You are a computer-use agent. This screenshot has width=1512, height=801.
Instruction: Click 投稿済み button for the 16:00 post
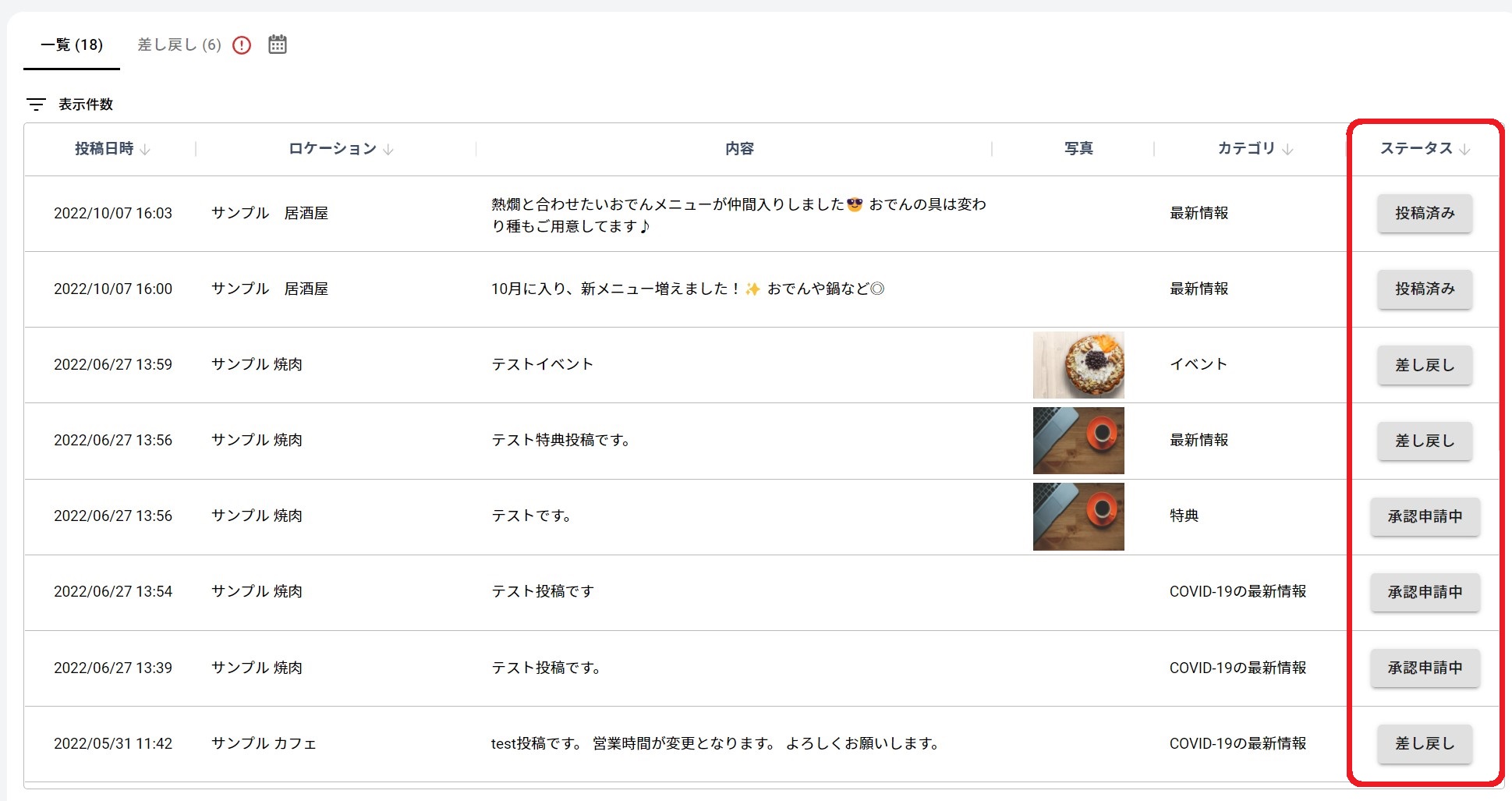(1424, 289)
